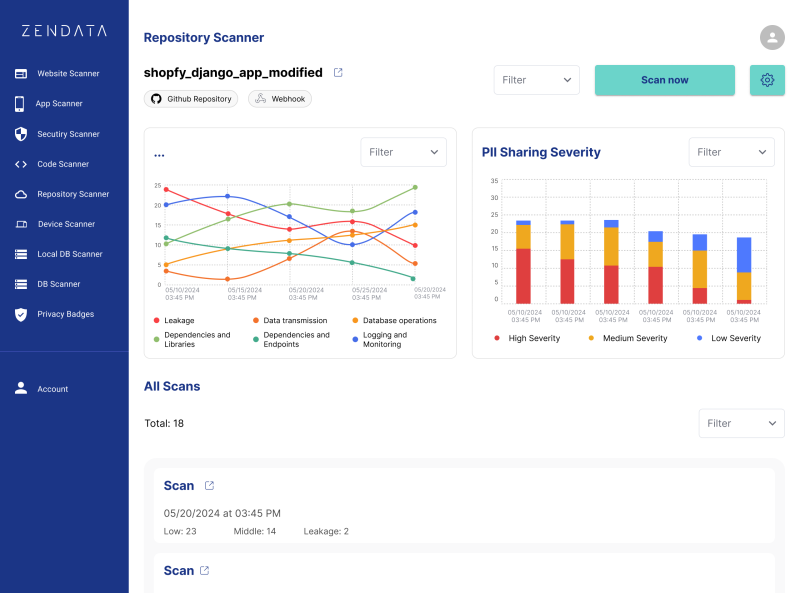Open Account menu item

point(52,389)
